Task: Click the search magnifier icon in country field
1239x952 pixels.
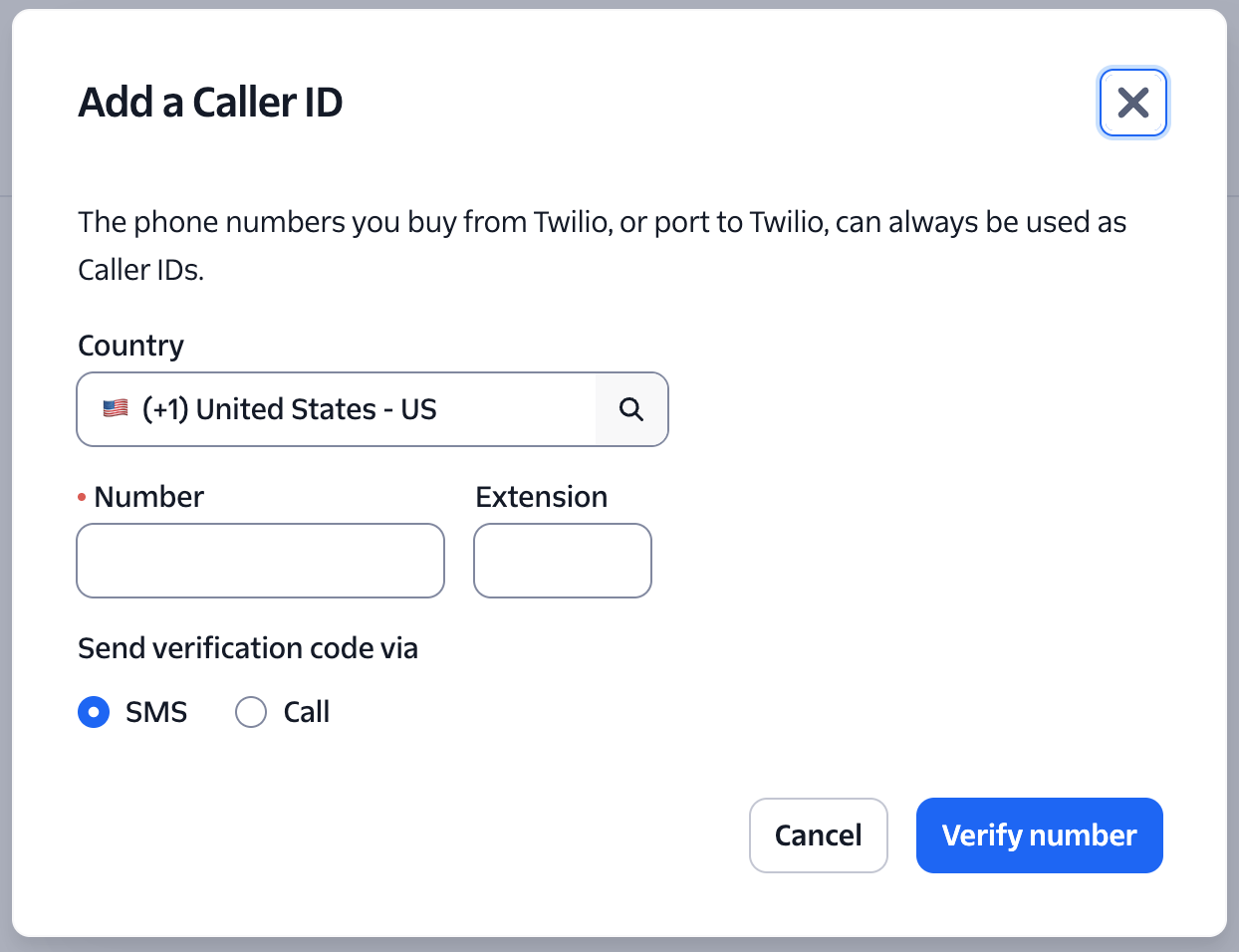Action: [x=631, y=408]
